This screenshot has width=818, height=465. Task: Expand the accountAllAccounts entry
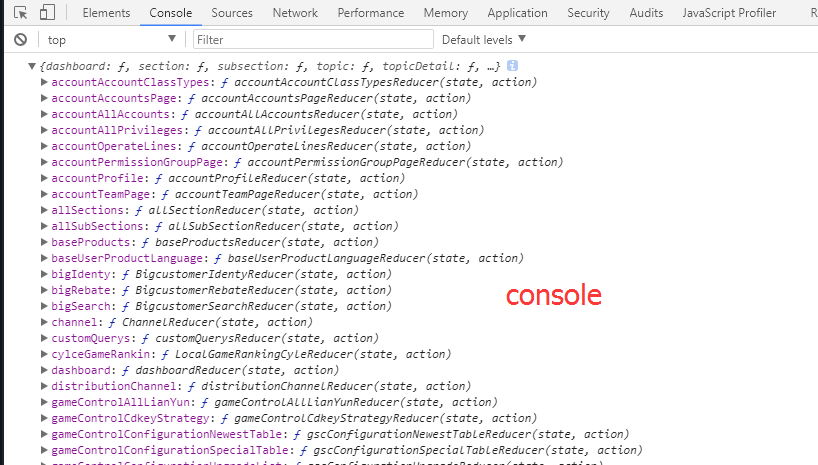44,114
